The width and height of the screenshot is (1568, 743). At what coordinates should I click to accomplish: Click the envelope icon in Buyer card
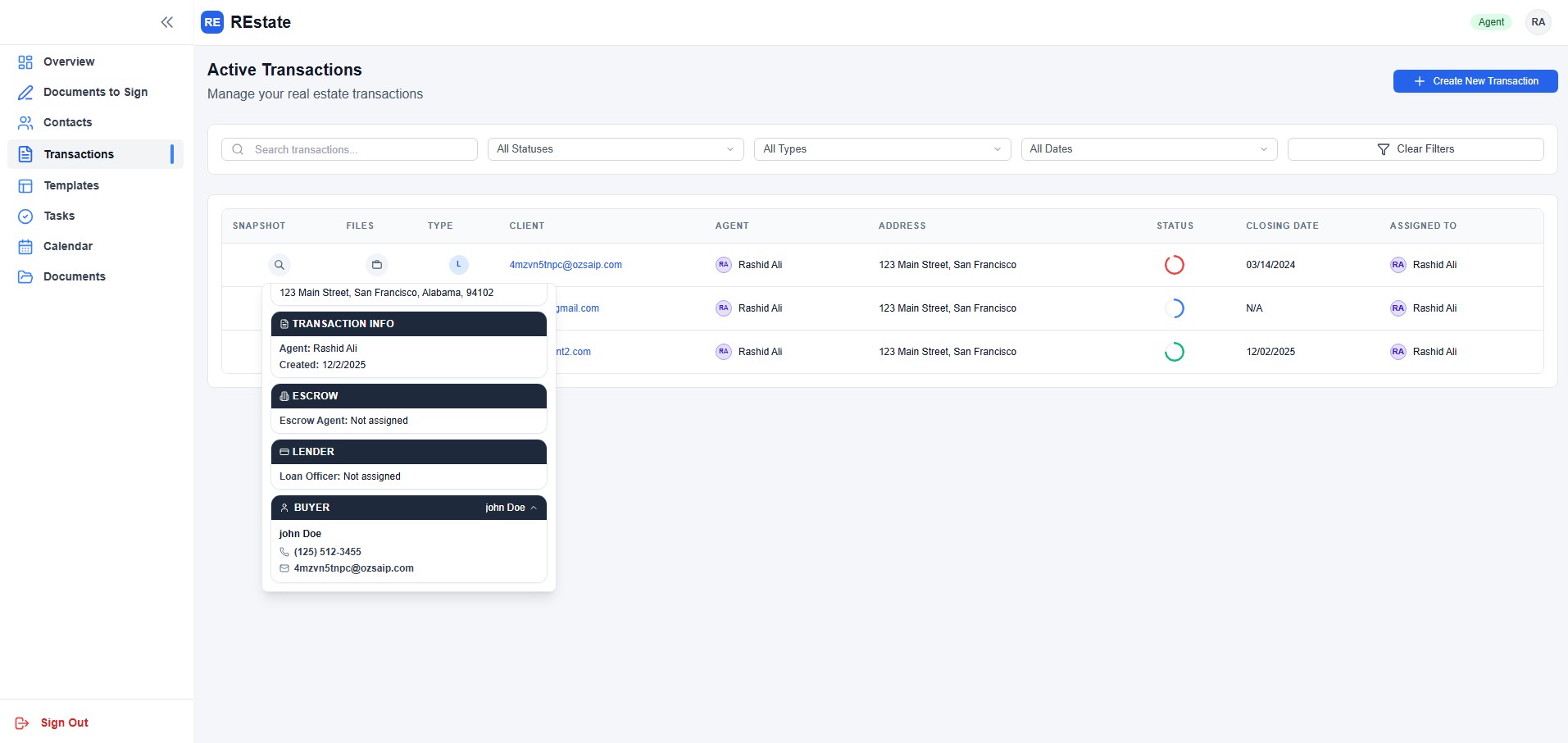click(x=284, y=568)
